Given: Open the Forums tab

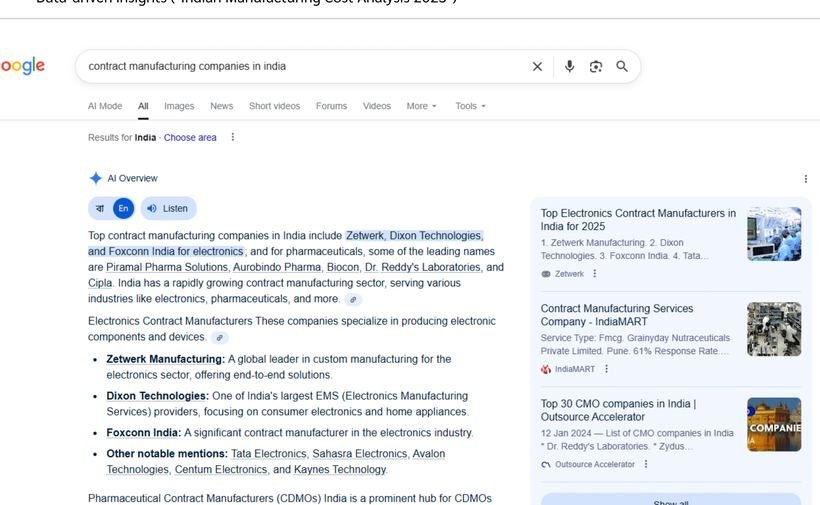Looking at the screenshot, I should (x=331, y=106).
